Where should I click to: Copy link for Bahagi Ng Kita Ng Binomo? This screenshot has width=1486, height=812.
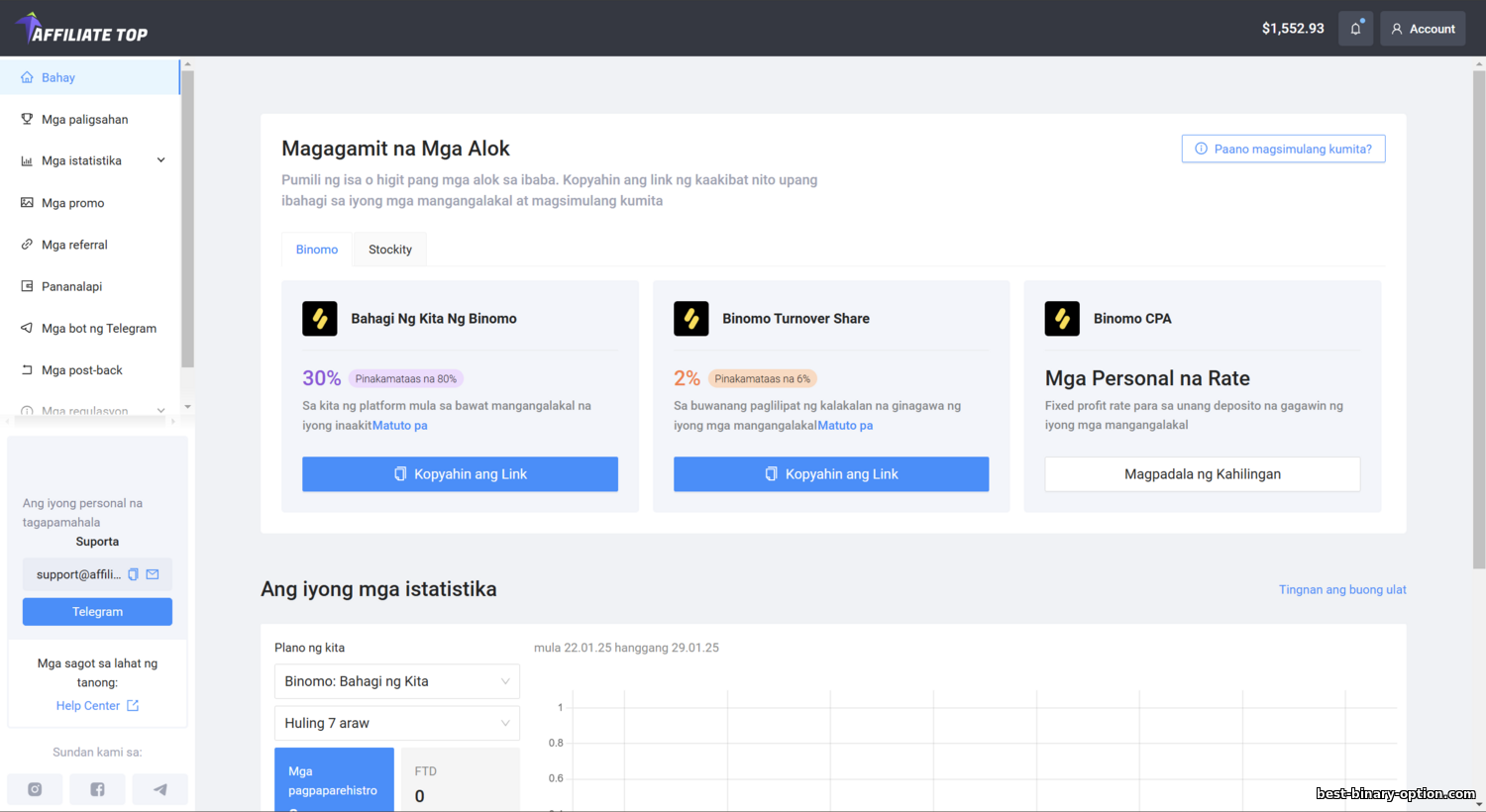[x=460, y=474]
